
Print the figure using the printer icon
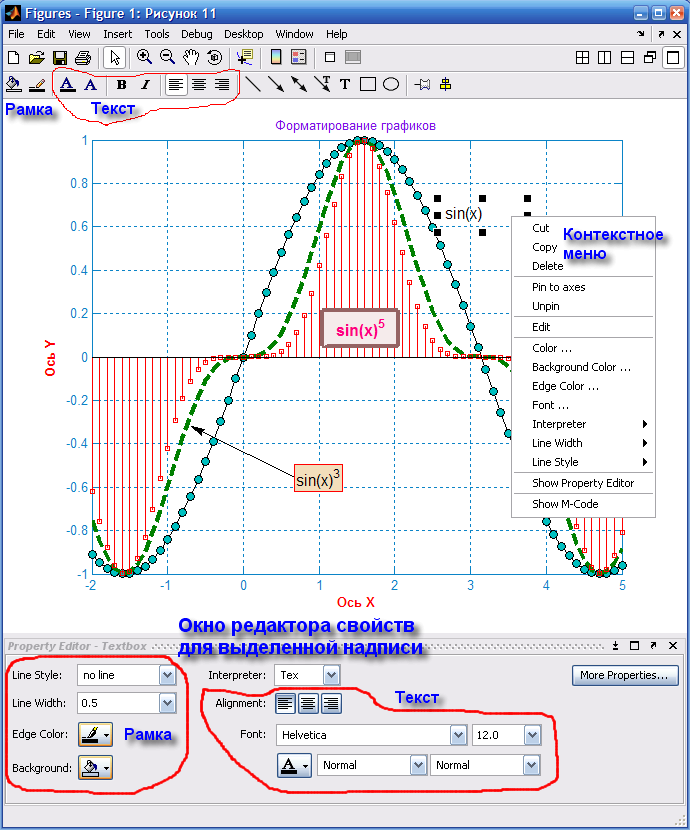83,57
